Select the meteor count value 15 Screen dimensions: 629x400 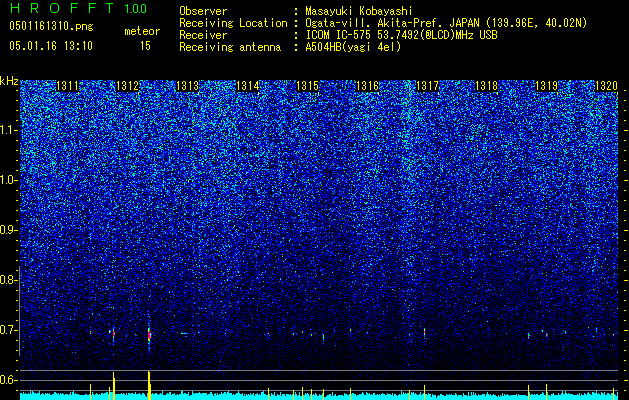(145, 46)
